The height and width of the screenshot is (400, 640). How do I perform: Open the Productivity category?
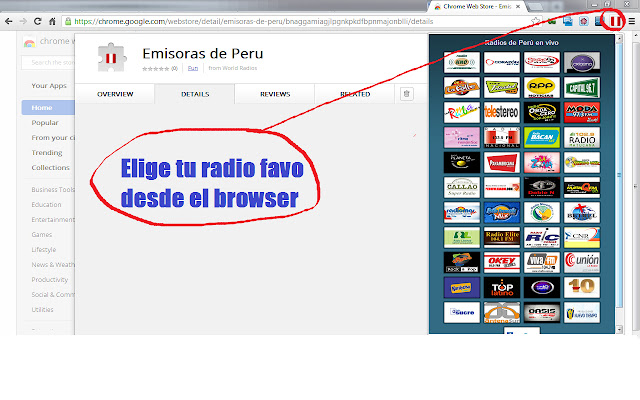coord(50,280)
